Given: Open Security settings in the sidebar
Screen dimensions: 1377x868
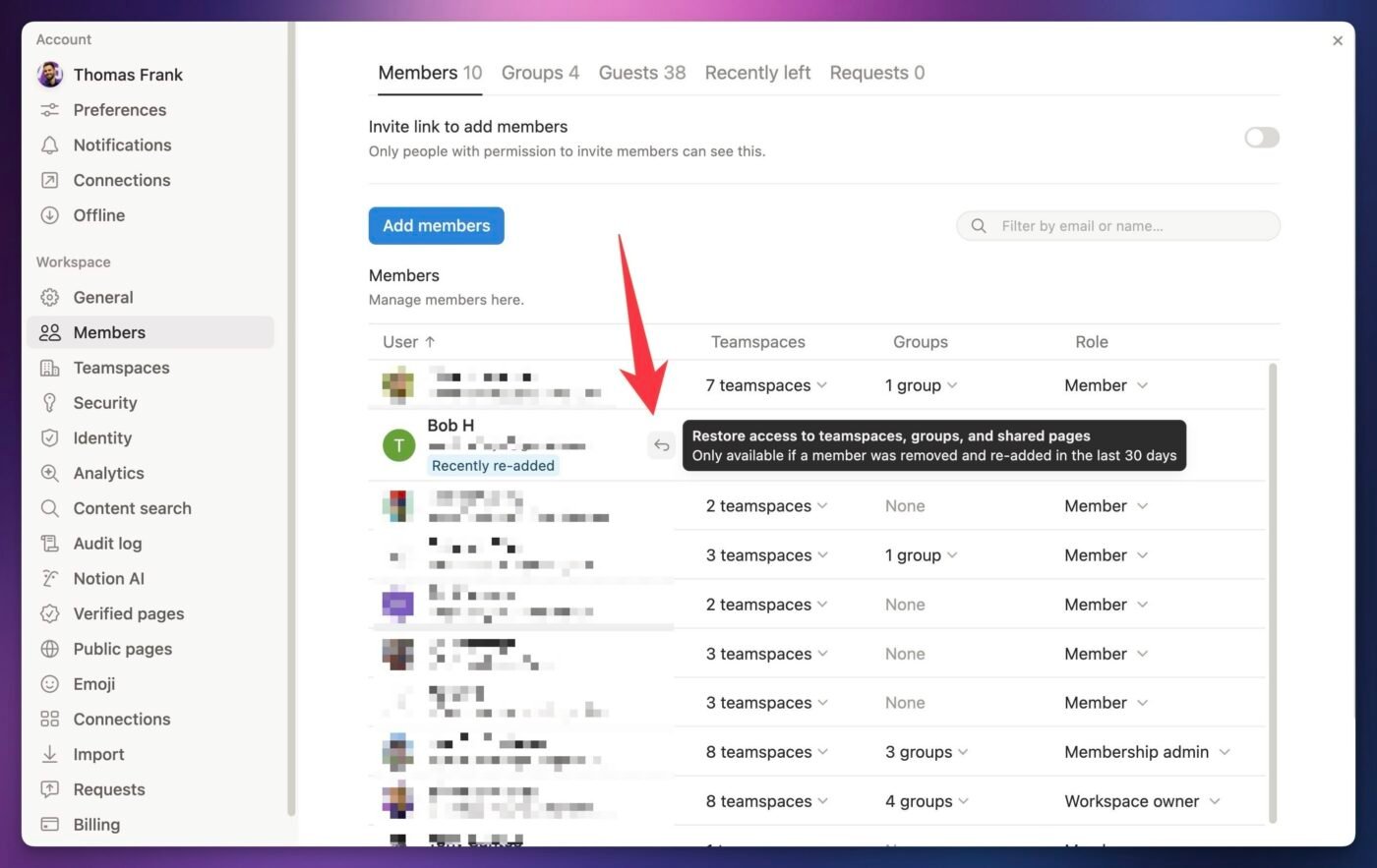Looking at the screenshot, I should click(105, 402).
